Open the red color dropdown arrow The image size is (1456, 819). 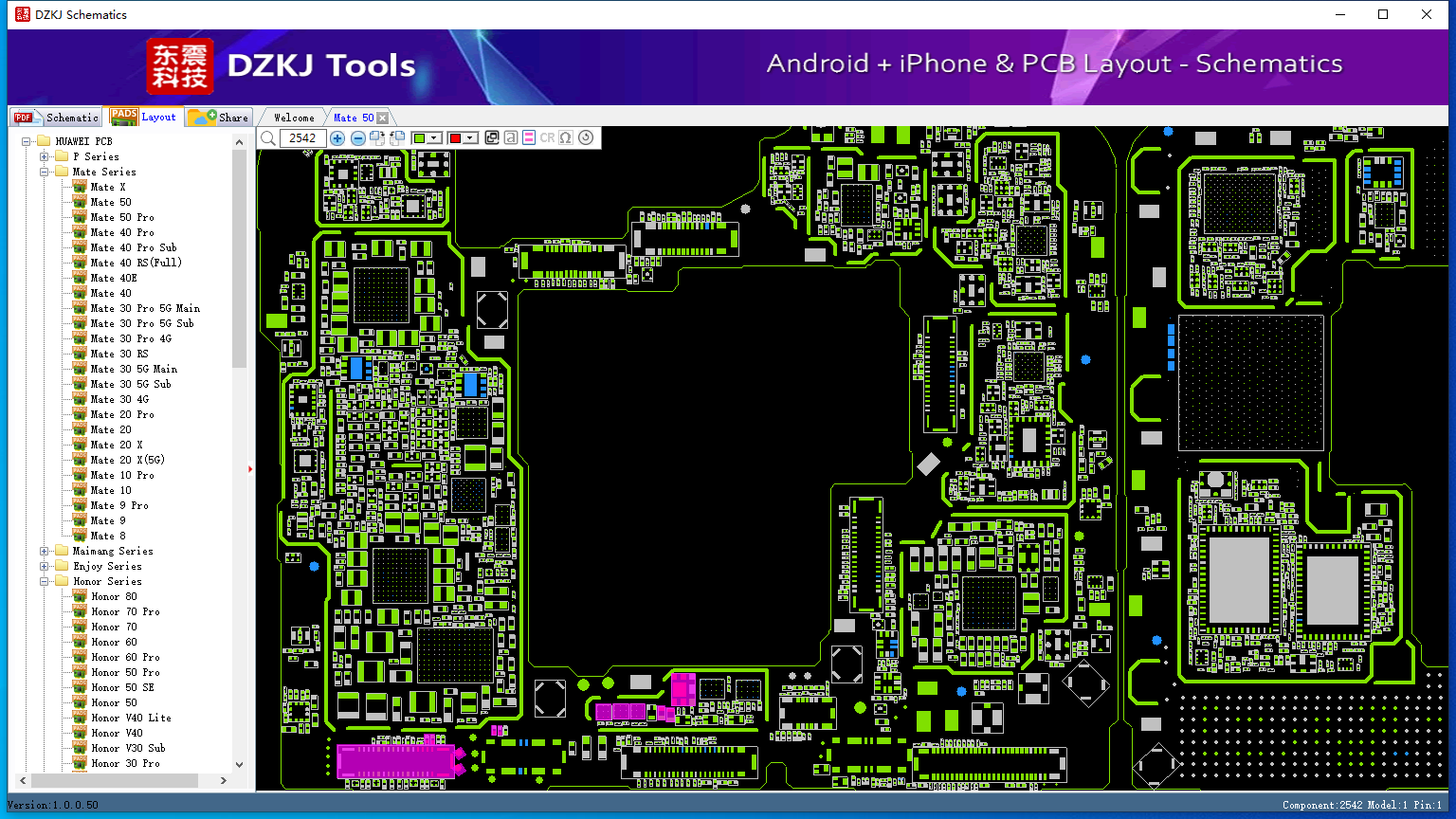pos(470,138)
